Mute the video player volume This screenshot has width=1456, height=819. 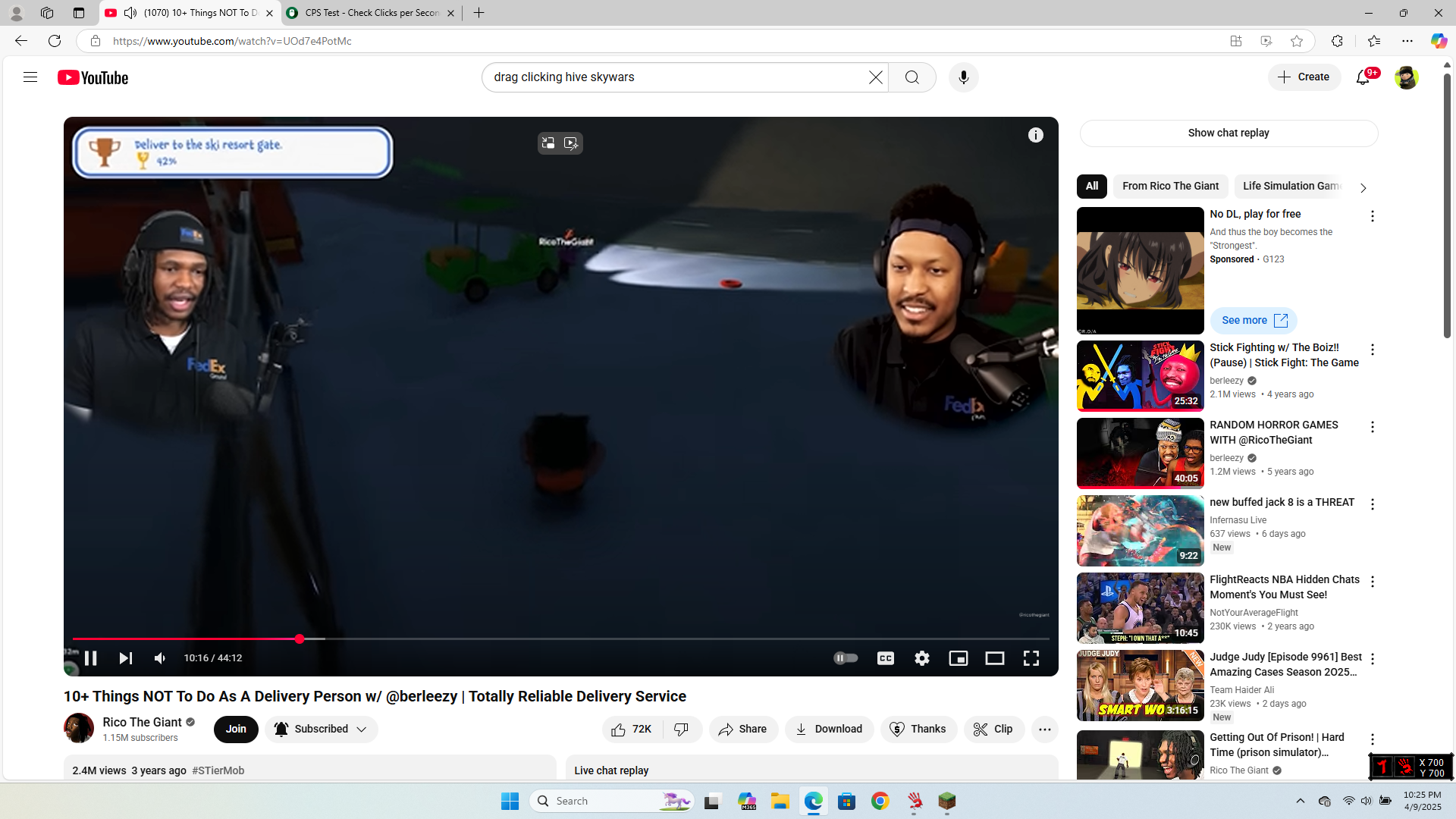point(160,658)
